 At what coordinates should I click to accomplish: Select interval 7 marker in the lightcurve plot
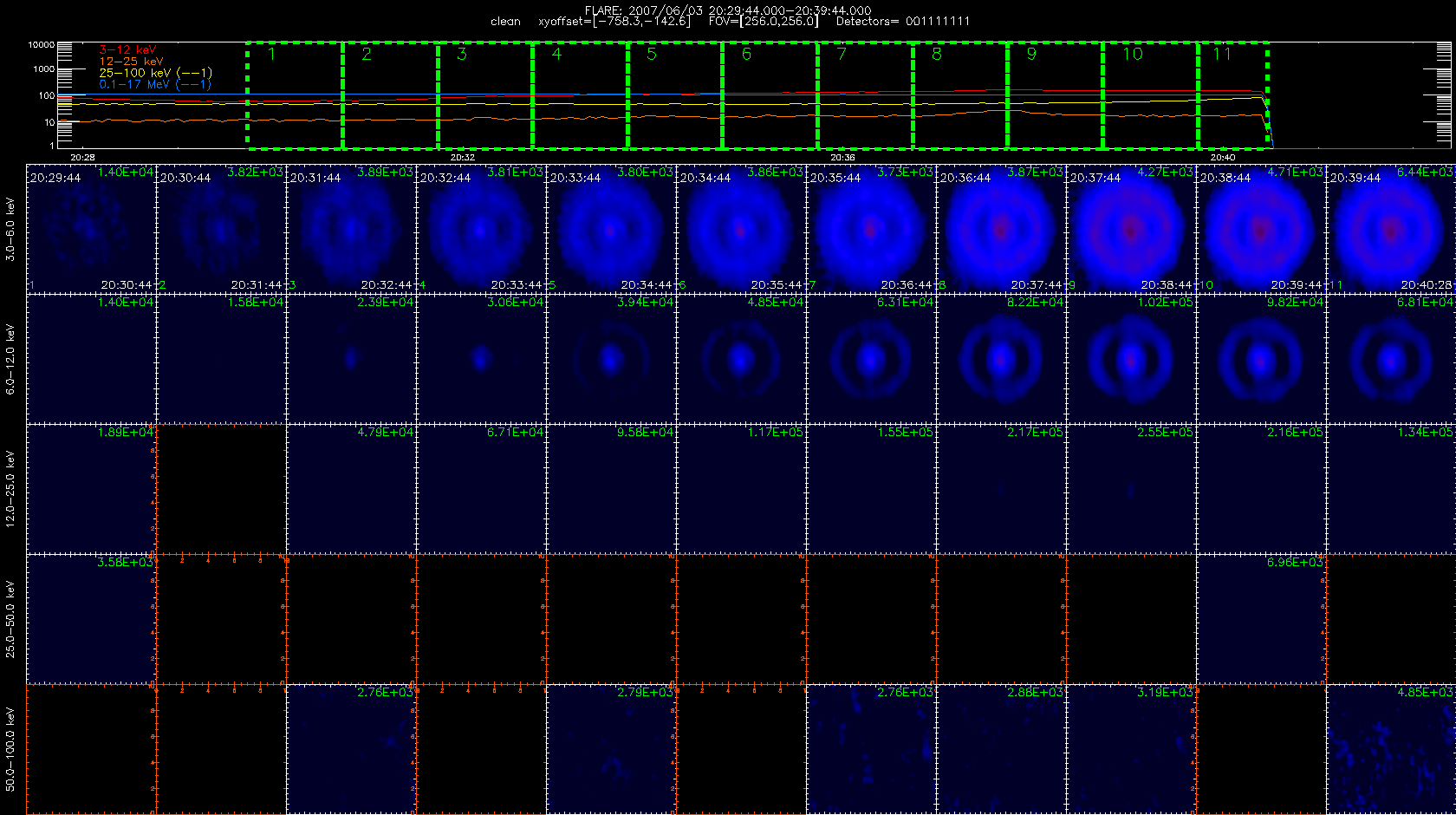(842, 55)
